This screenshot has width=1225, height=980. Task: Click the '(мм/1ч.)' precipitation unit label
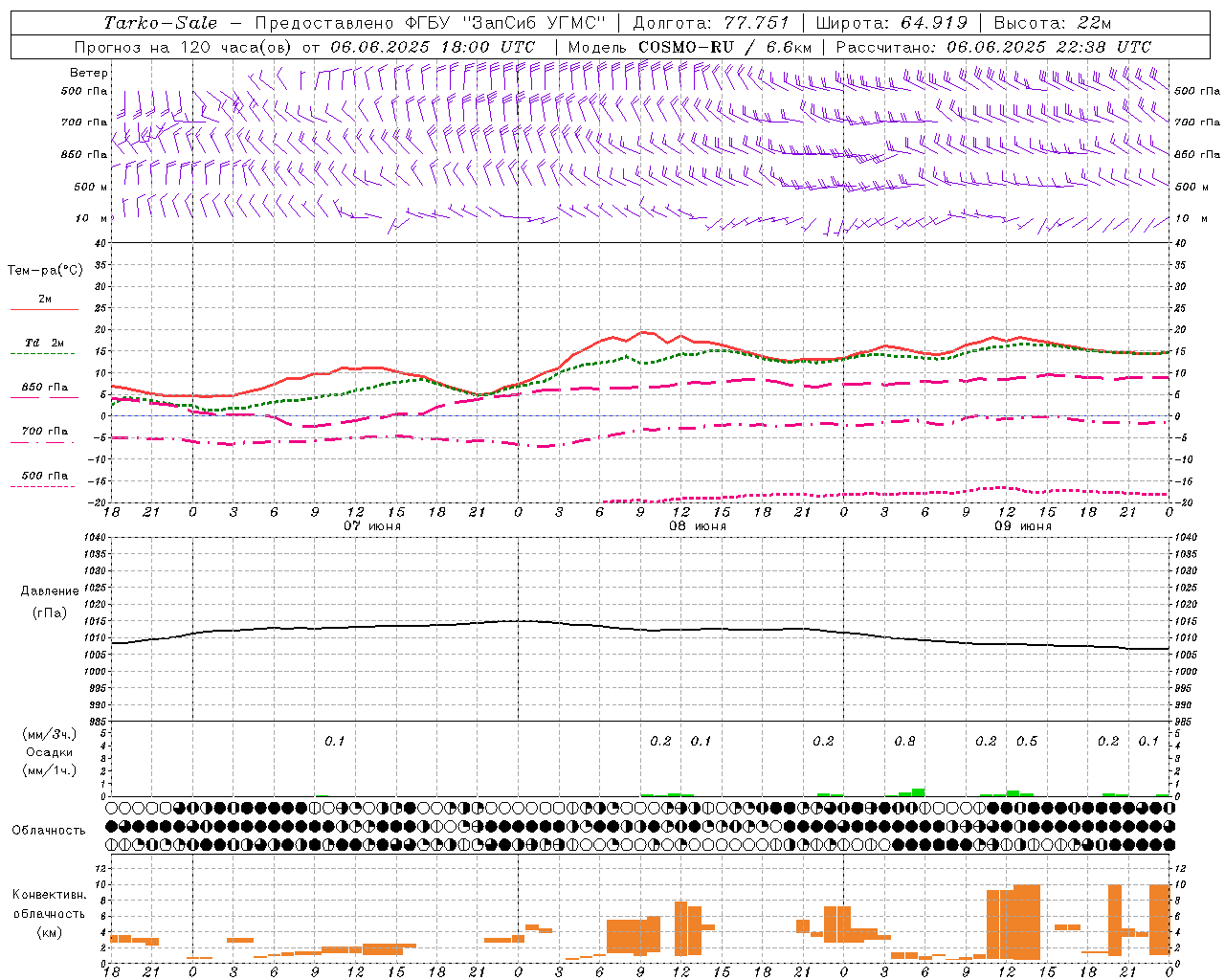50,770
